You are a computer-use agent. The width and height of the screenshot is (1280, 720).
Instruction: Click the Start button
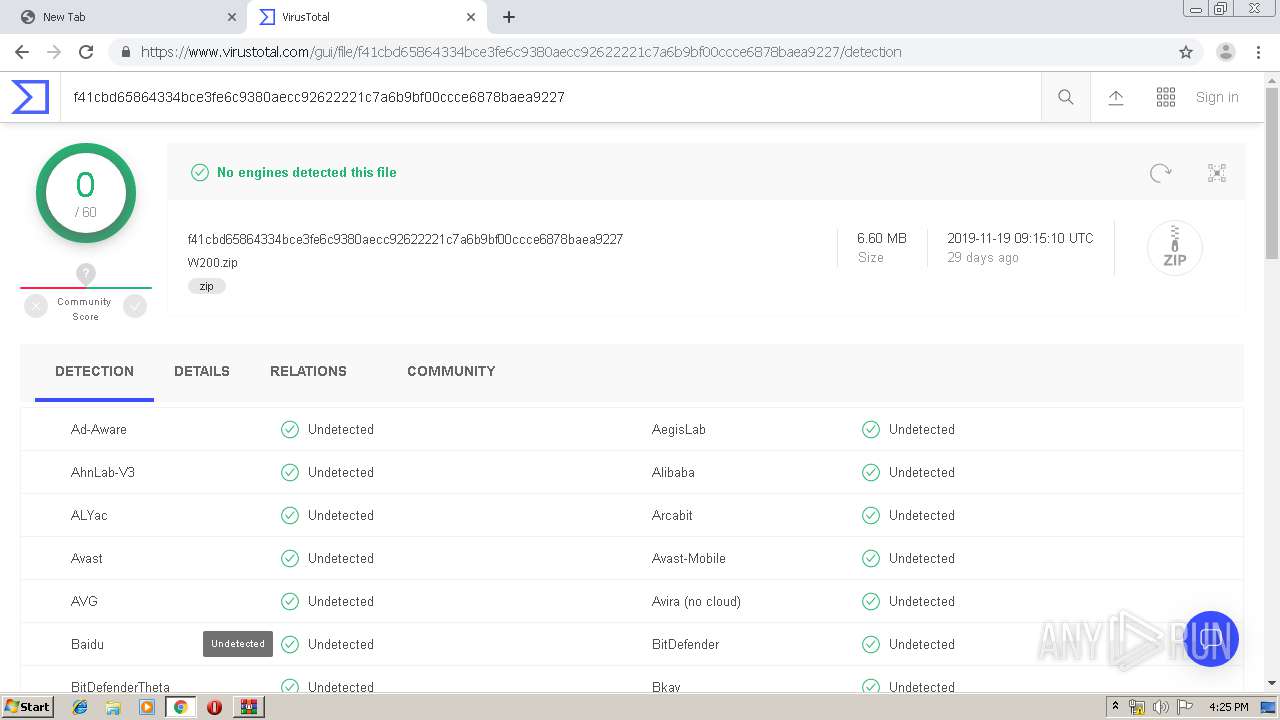click(x=27, y=707)
